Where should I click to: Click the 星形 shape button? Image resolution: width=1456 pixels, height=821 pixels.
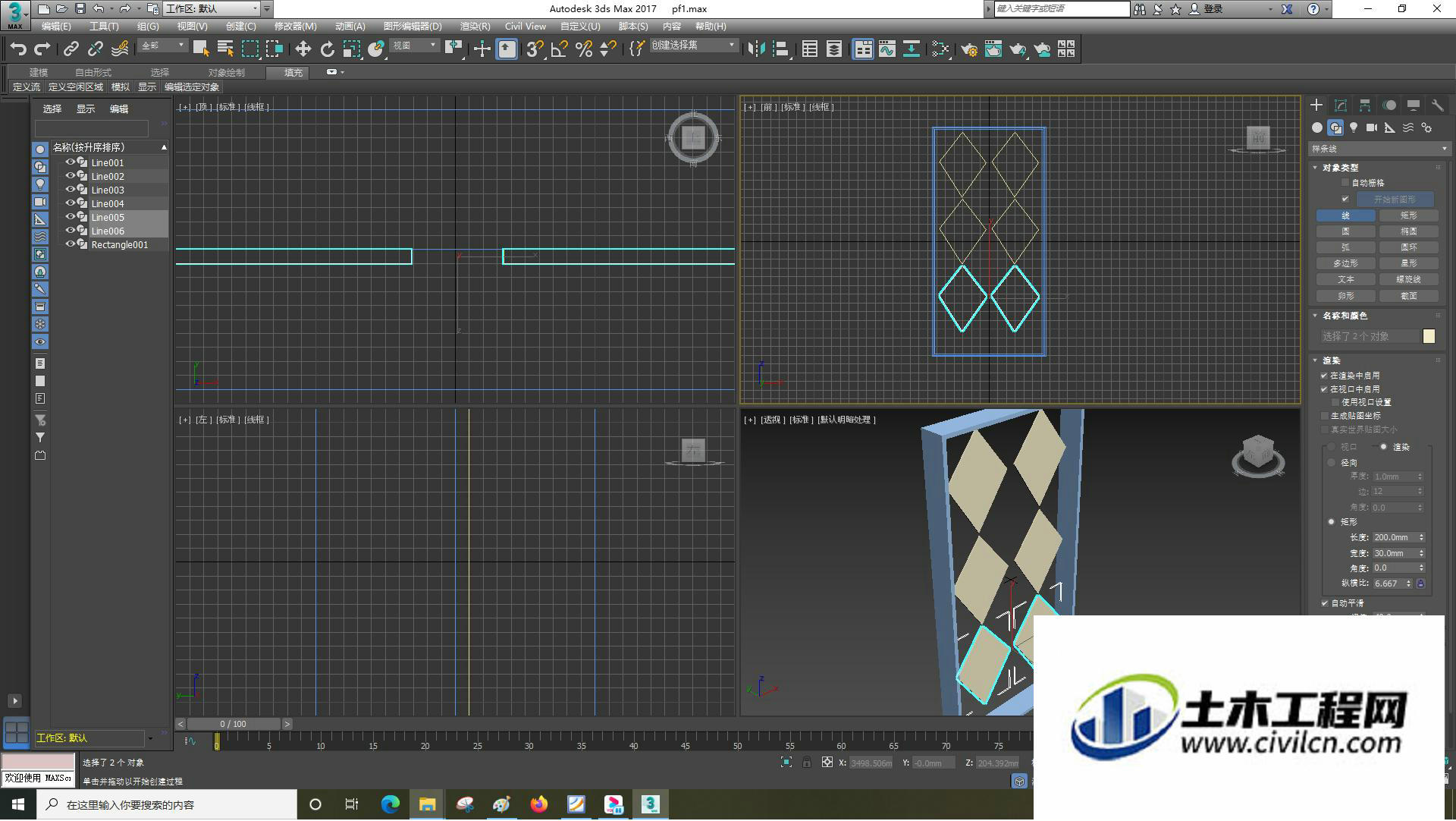point(1409,263)
